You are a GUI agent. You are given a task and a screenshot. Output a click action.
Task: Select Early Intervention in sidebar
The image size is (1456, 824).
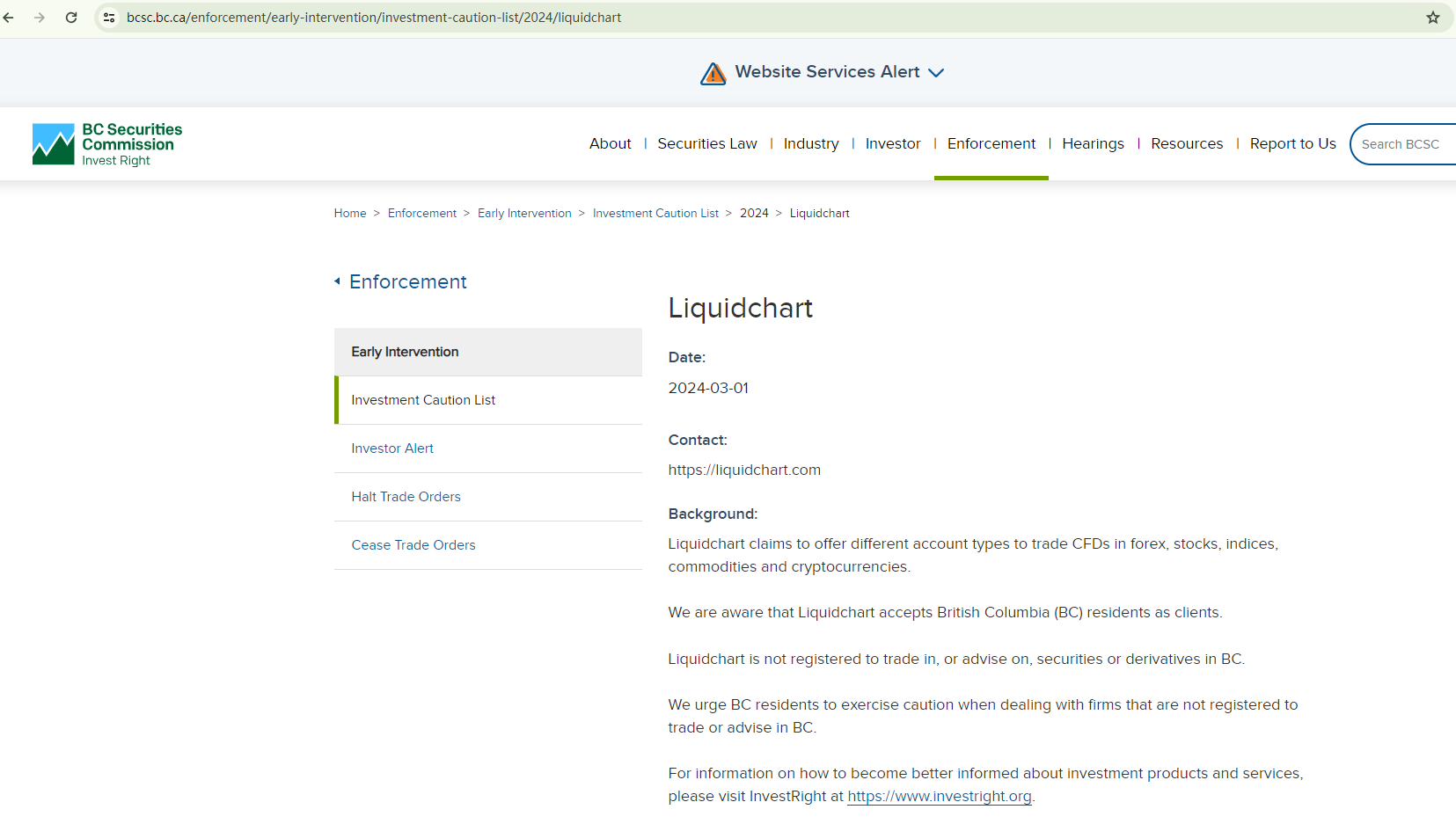click(x=488, y=352)
